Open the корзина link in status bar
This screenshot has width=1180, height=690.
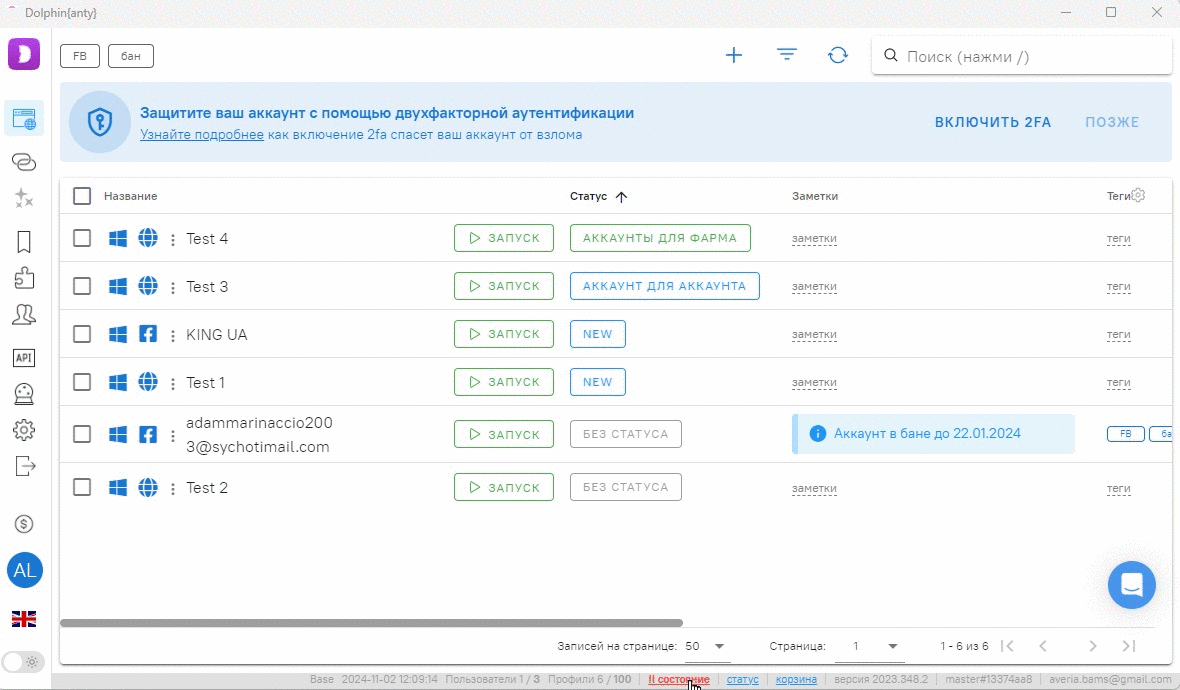pos(796,680)
